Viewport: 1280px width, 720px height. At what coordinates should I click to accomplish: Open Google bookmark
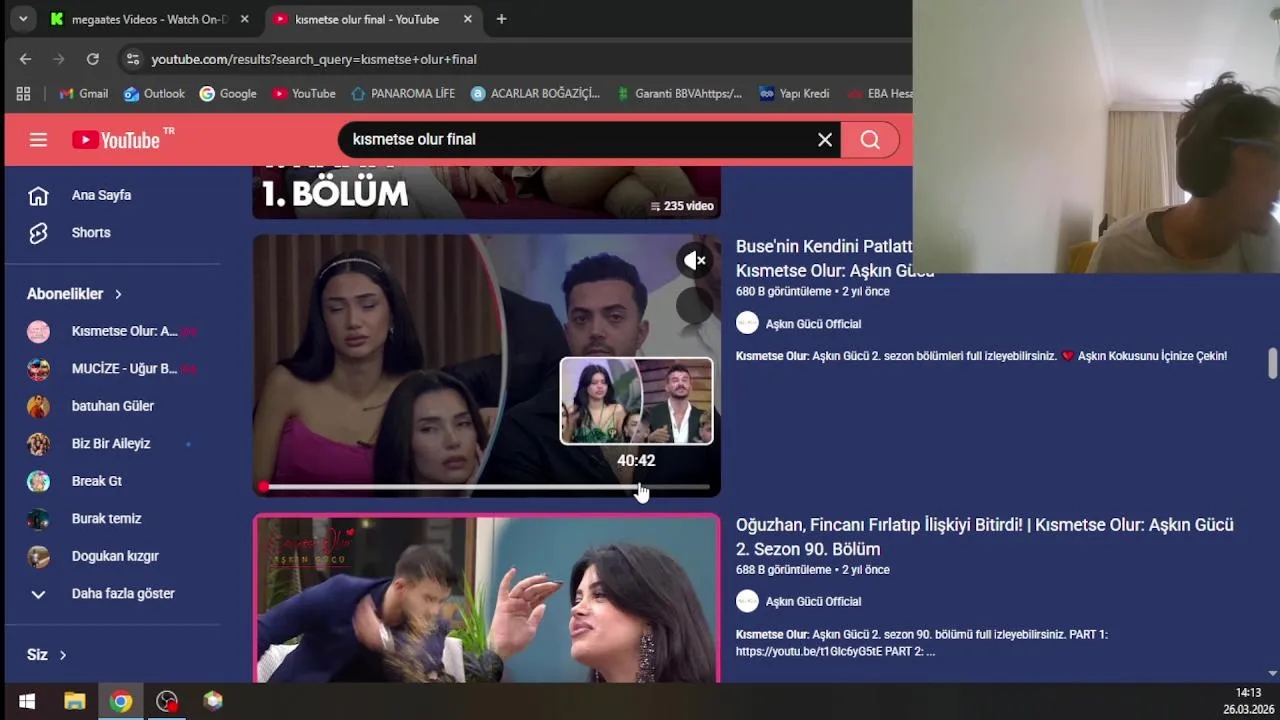coord(228,93)
